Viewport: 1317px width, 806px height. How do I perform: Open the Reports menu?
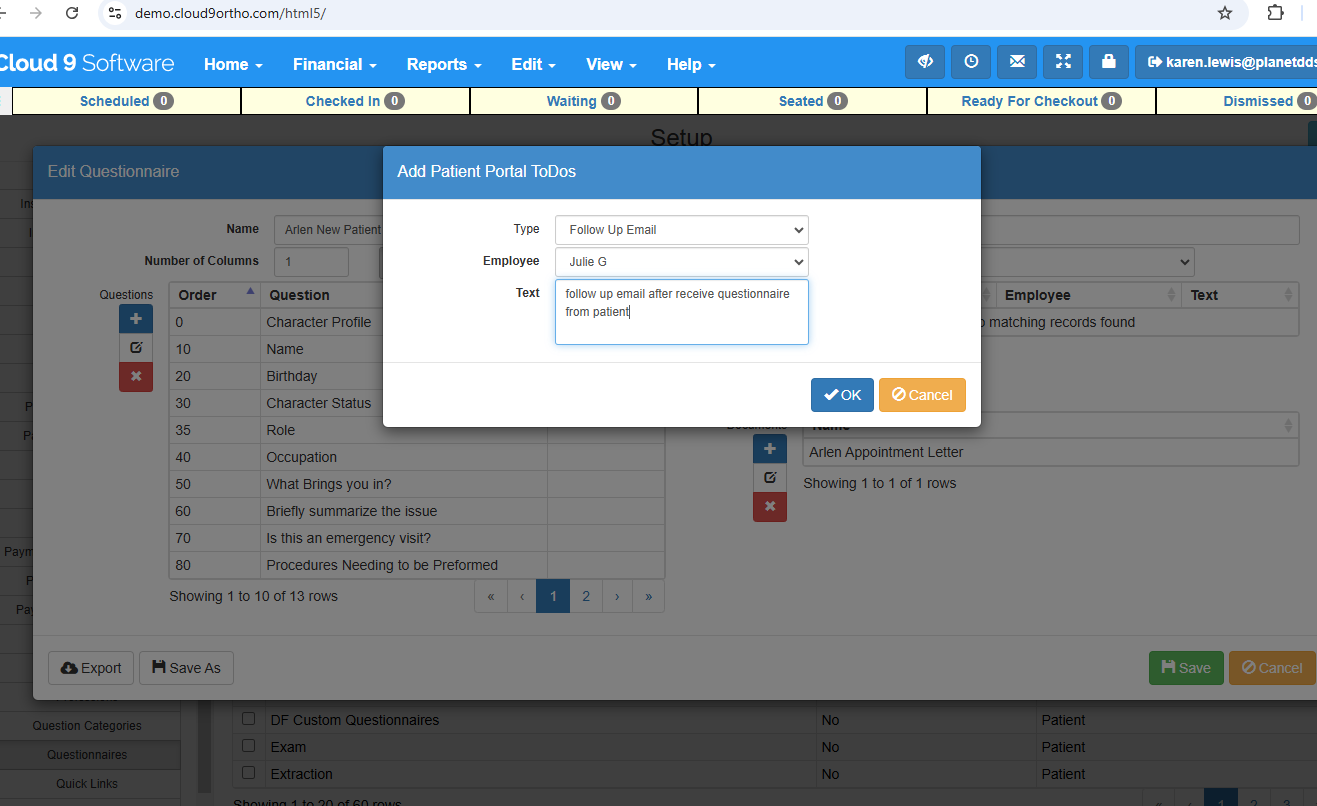tap(444, 64)
